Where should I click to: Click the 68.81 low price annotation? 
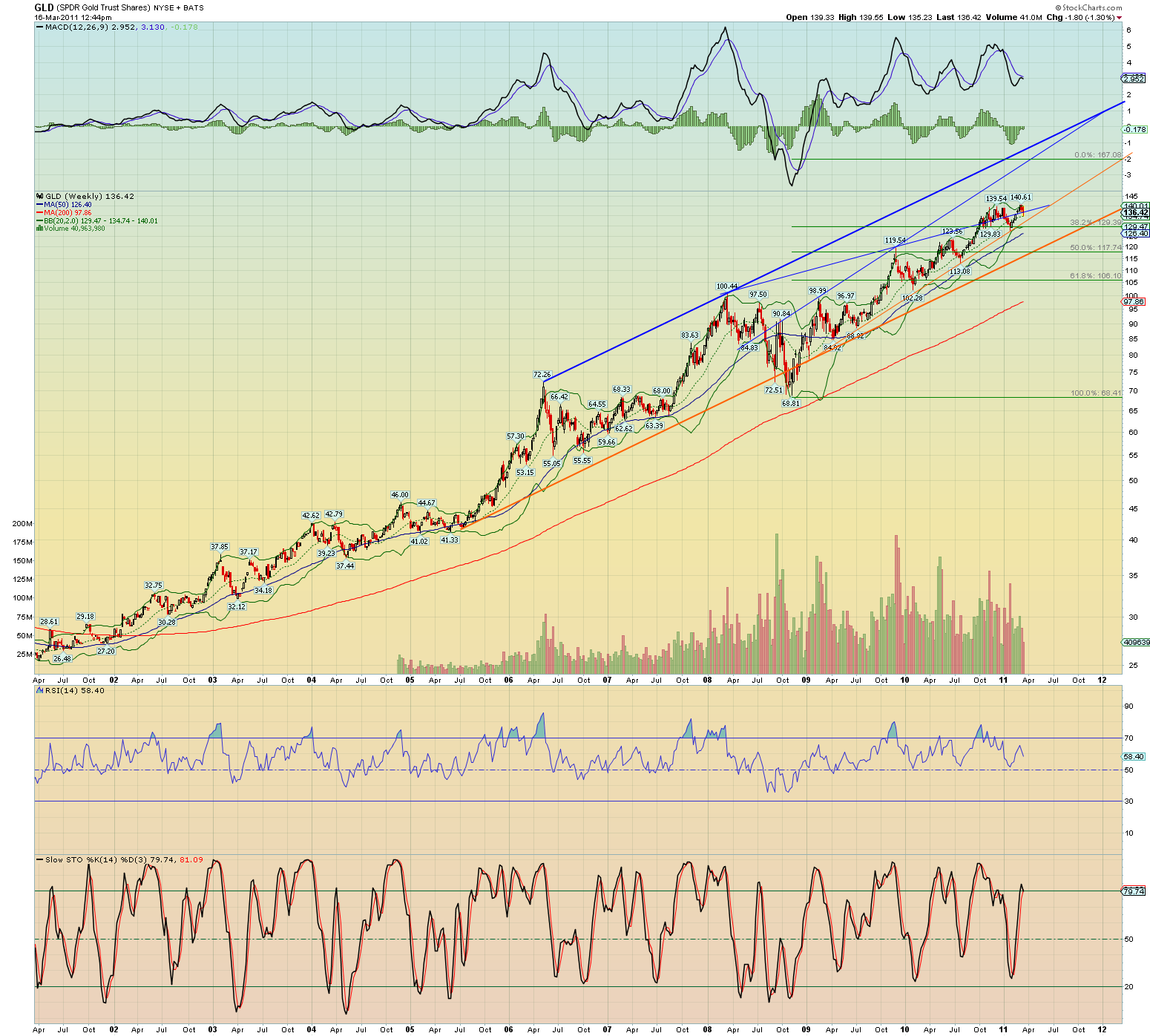tap(791, 404)
